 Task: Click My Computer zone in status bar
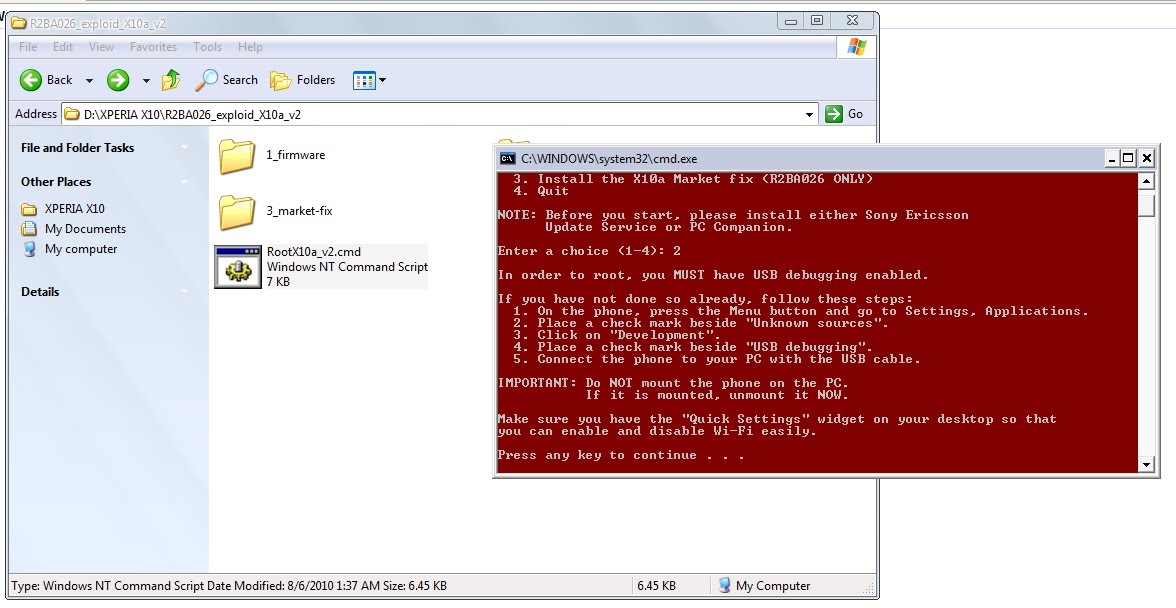[764, 586]
